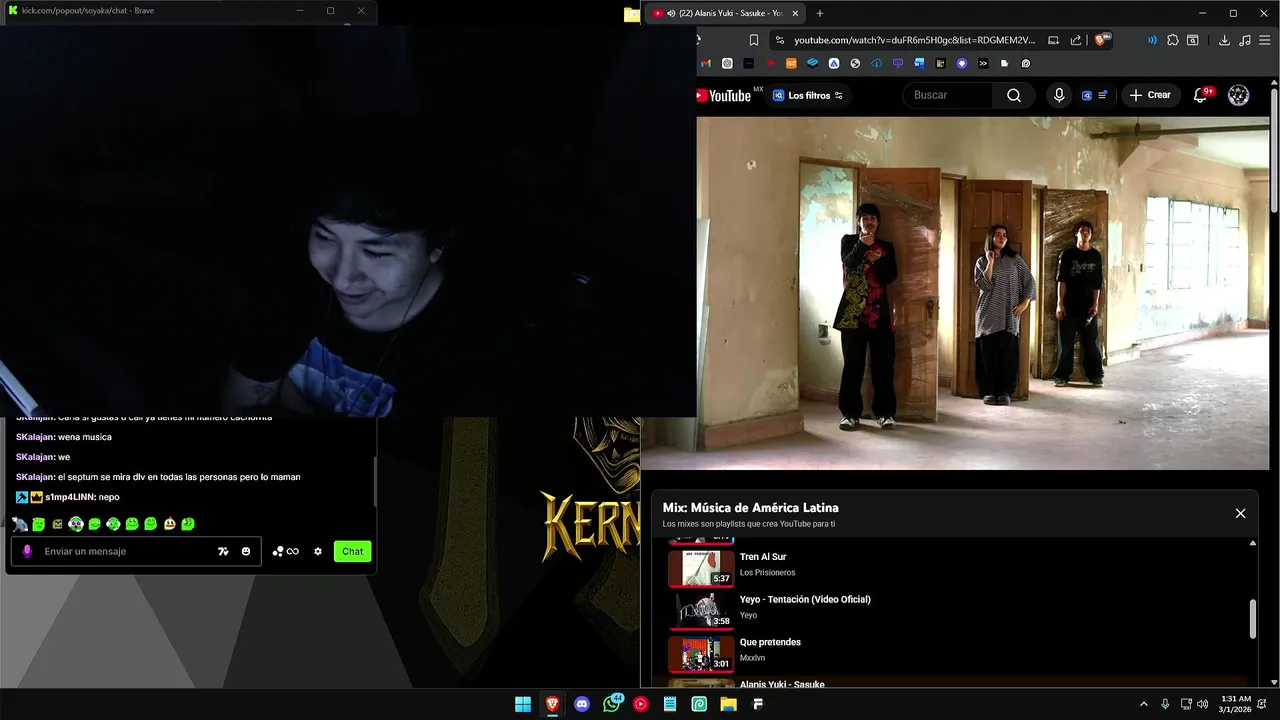Viewport: 1280px width, 720px height.
Task: Open YouTube notifications bell
Action: [x=1201, y=95]
